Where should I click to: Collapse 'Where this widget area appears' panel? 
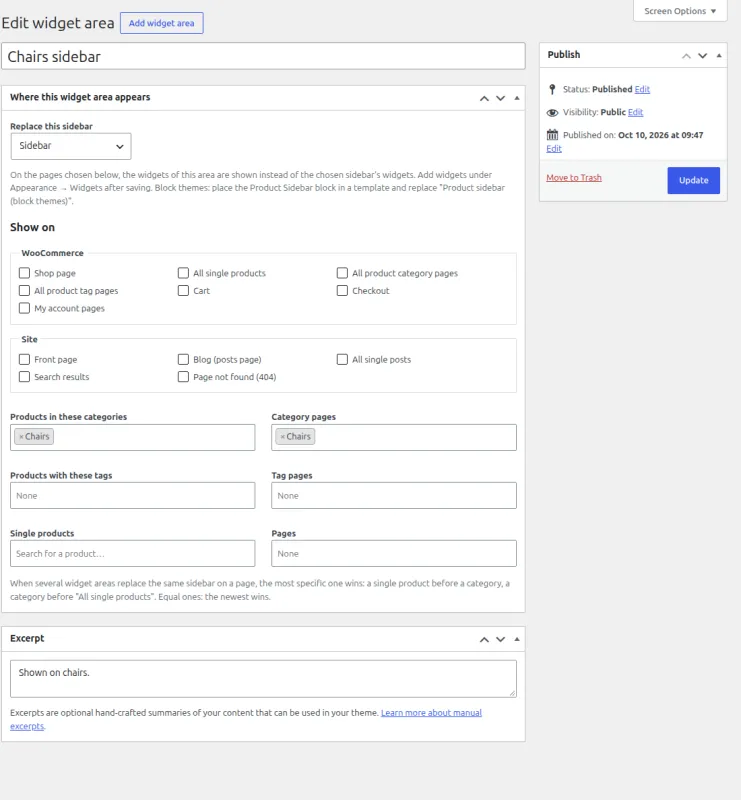tap(516, 98)
